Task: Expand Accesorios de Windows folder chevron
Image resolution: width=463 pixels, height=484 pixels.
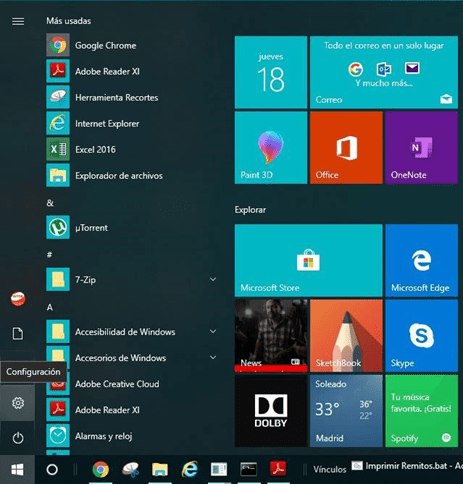Action: tap(213, 357)
